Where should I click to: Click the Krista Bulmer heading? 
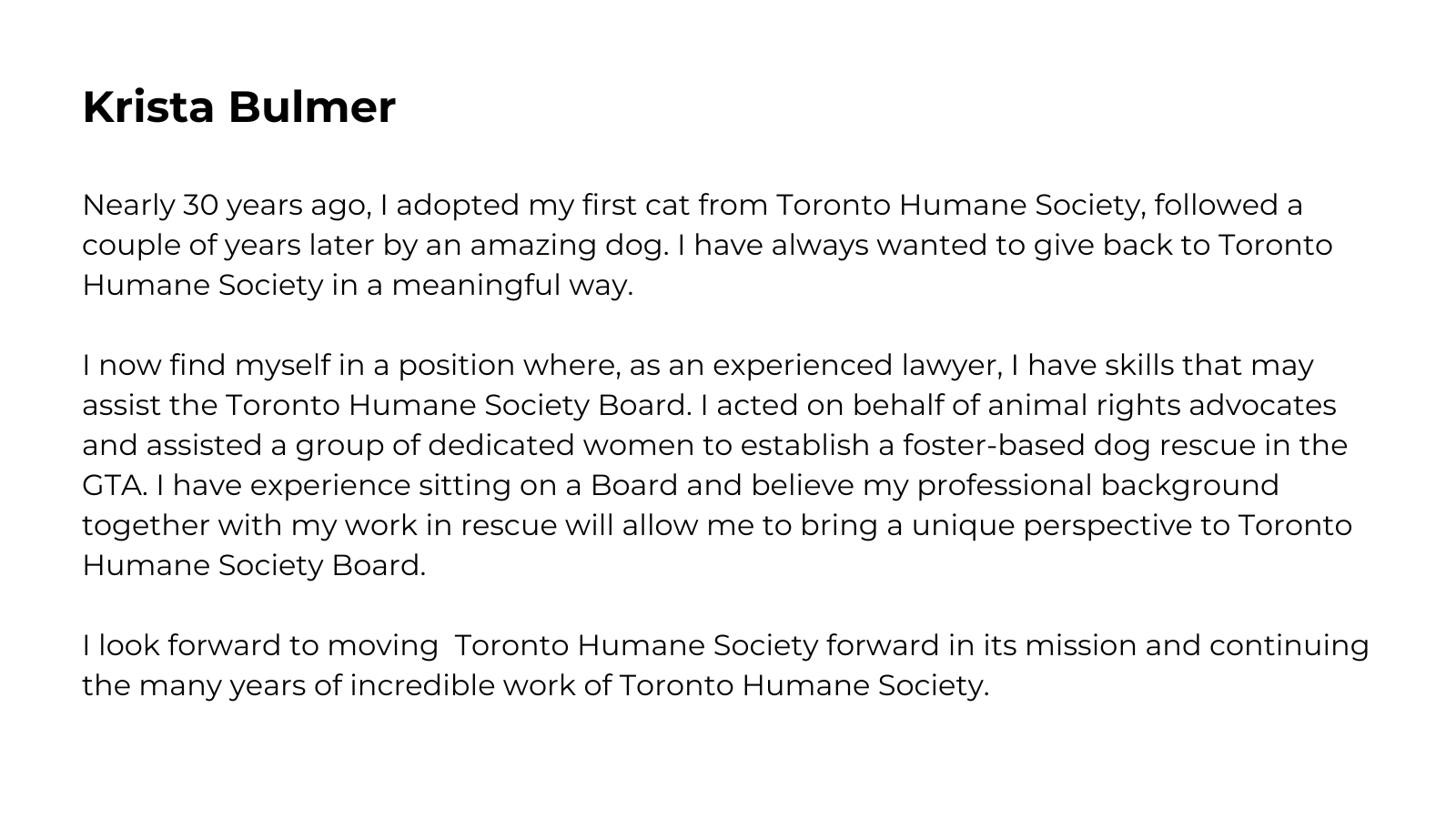tap(239, 106)
